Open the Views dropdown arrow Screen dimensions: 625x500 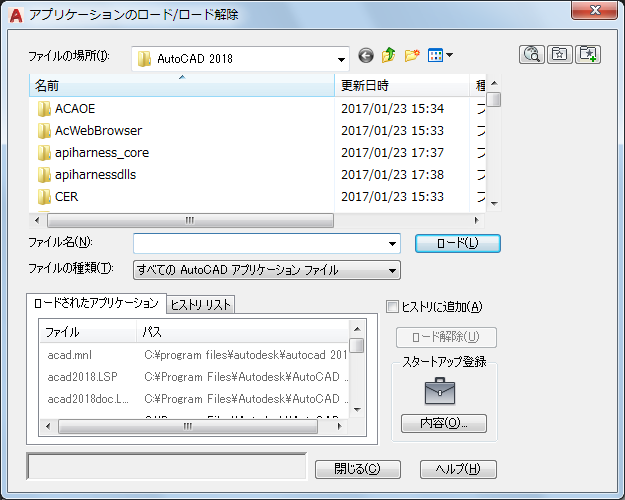coord(449,55)
